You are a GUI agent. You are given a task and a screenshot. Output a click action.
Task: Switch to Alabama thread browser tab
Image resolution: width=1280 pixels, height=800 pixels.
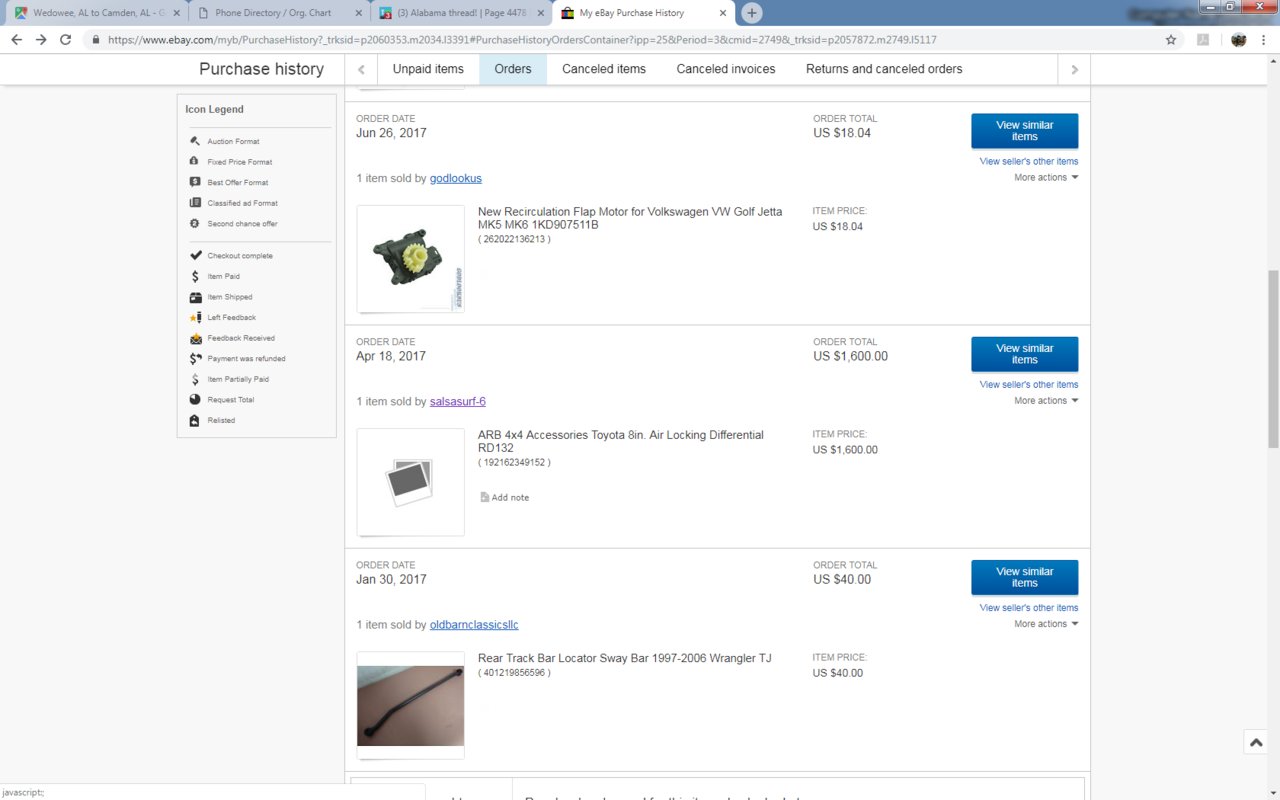[462, 13]
